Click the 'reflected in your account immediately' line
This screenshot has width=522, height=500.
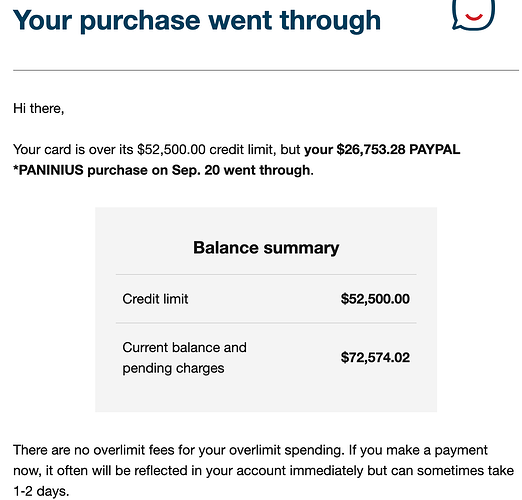[263, 471]
